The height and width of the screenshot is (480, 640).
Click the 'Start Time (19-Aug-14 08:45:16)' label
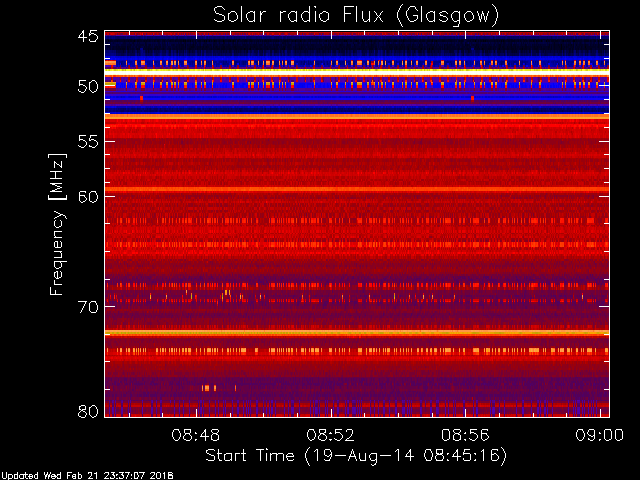(x=356, y=455)
